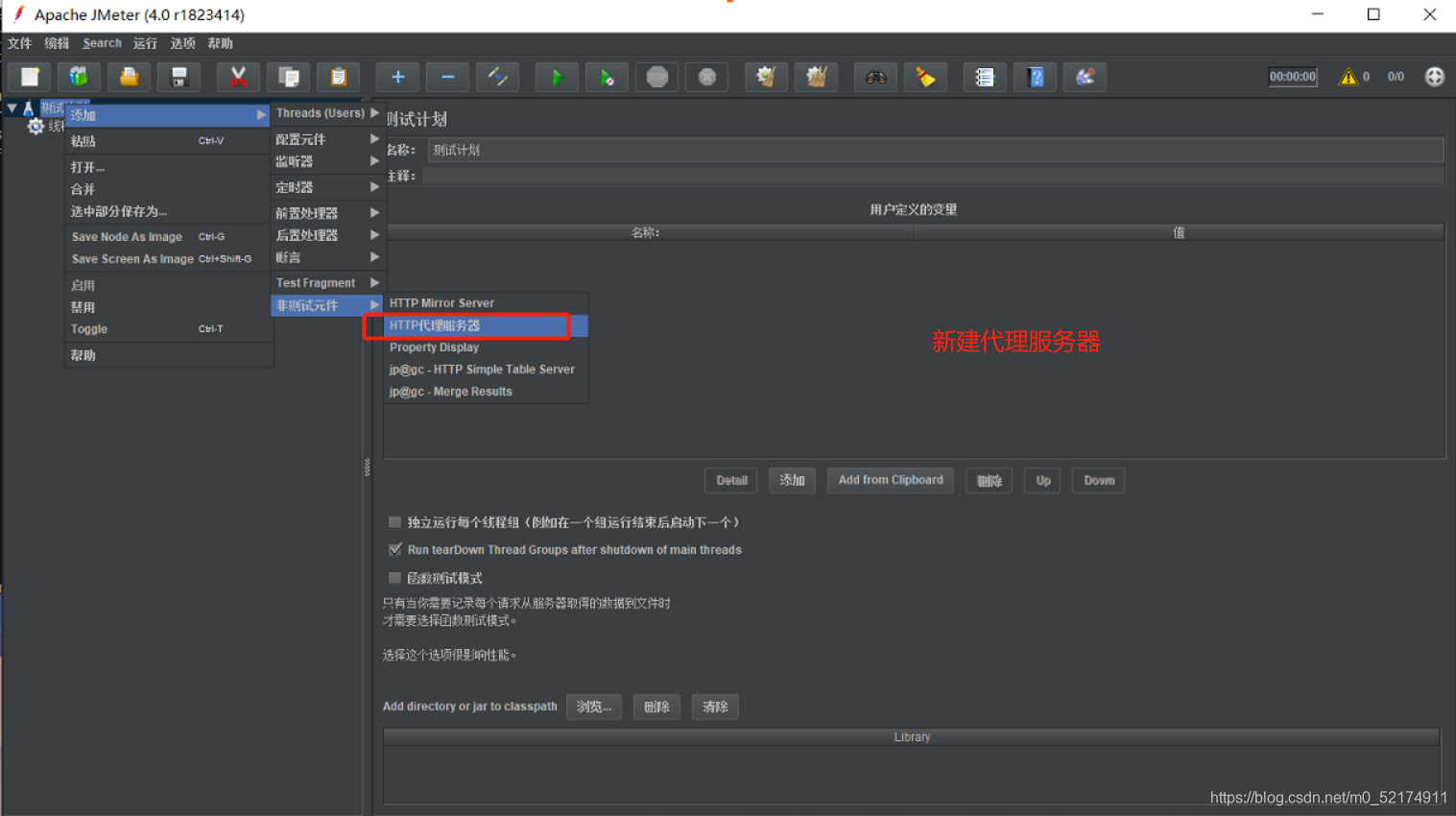The image size is (1456, 816).
Task: Click Start no pauses icon
Action: click(607, 77)
